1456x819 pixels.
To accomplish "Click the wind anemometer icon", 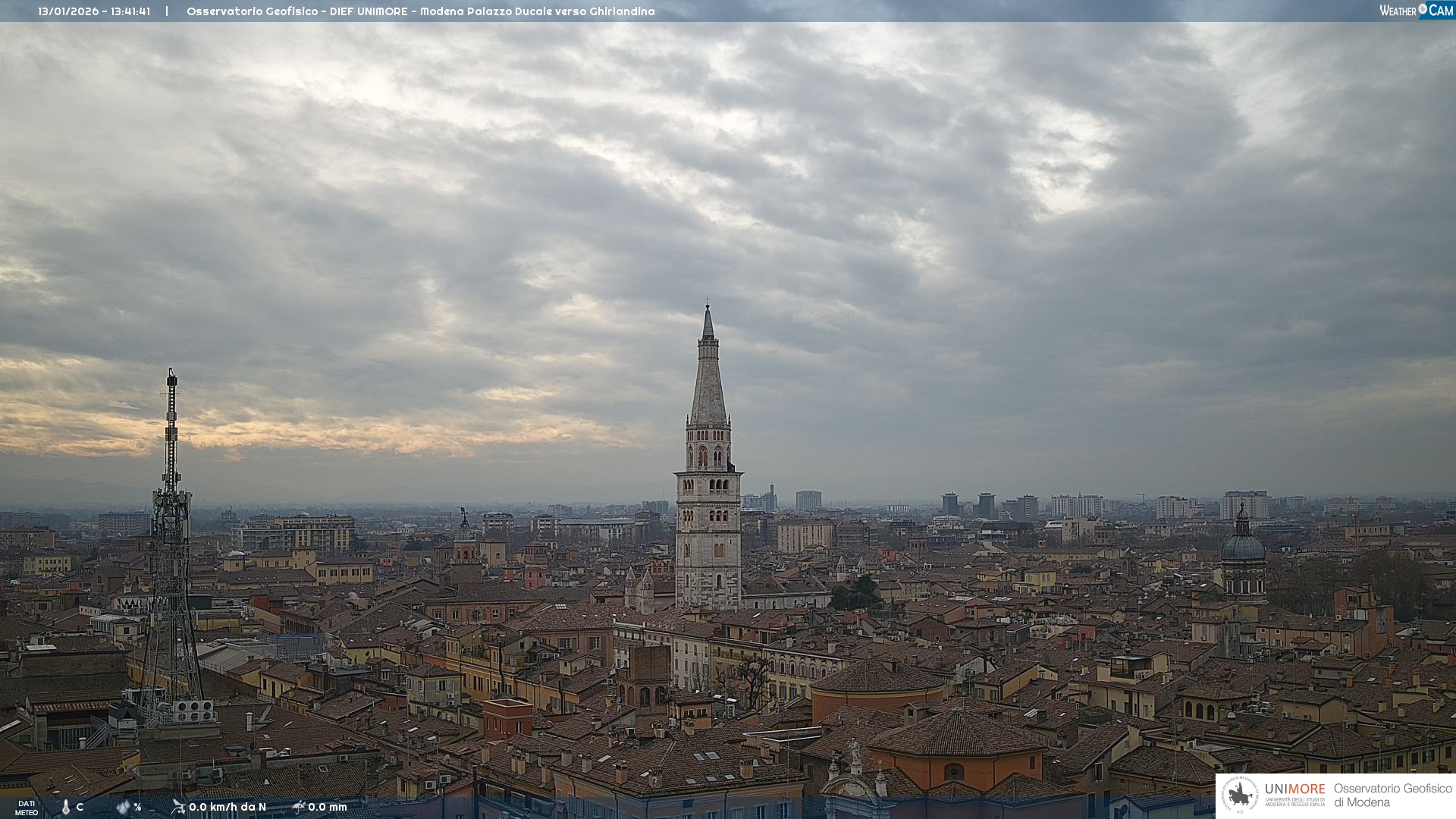I will coord(178,807).
